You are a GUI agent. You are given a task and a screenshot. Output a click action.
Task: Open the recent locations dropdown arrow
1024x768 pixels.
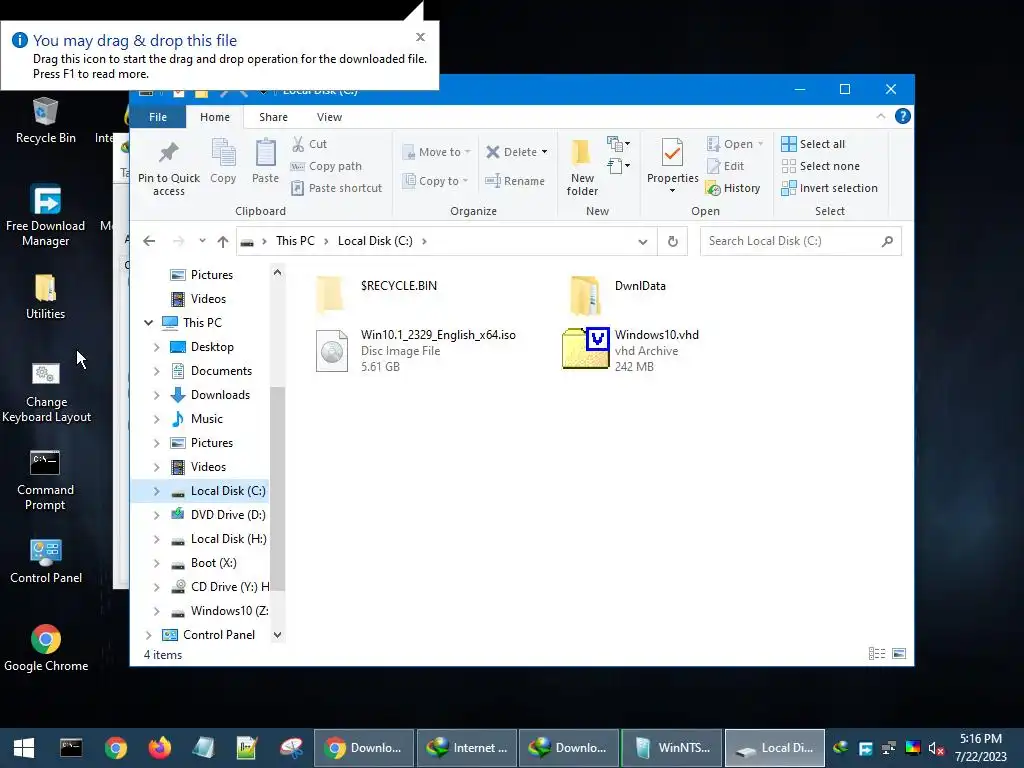tap(202, 241)
